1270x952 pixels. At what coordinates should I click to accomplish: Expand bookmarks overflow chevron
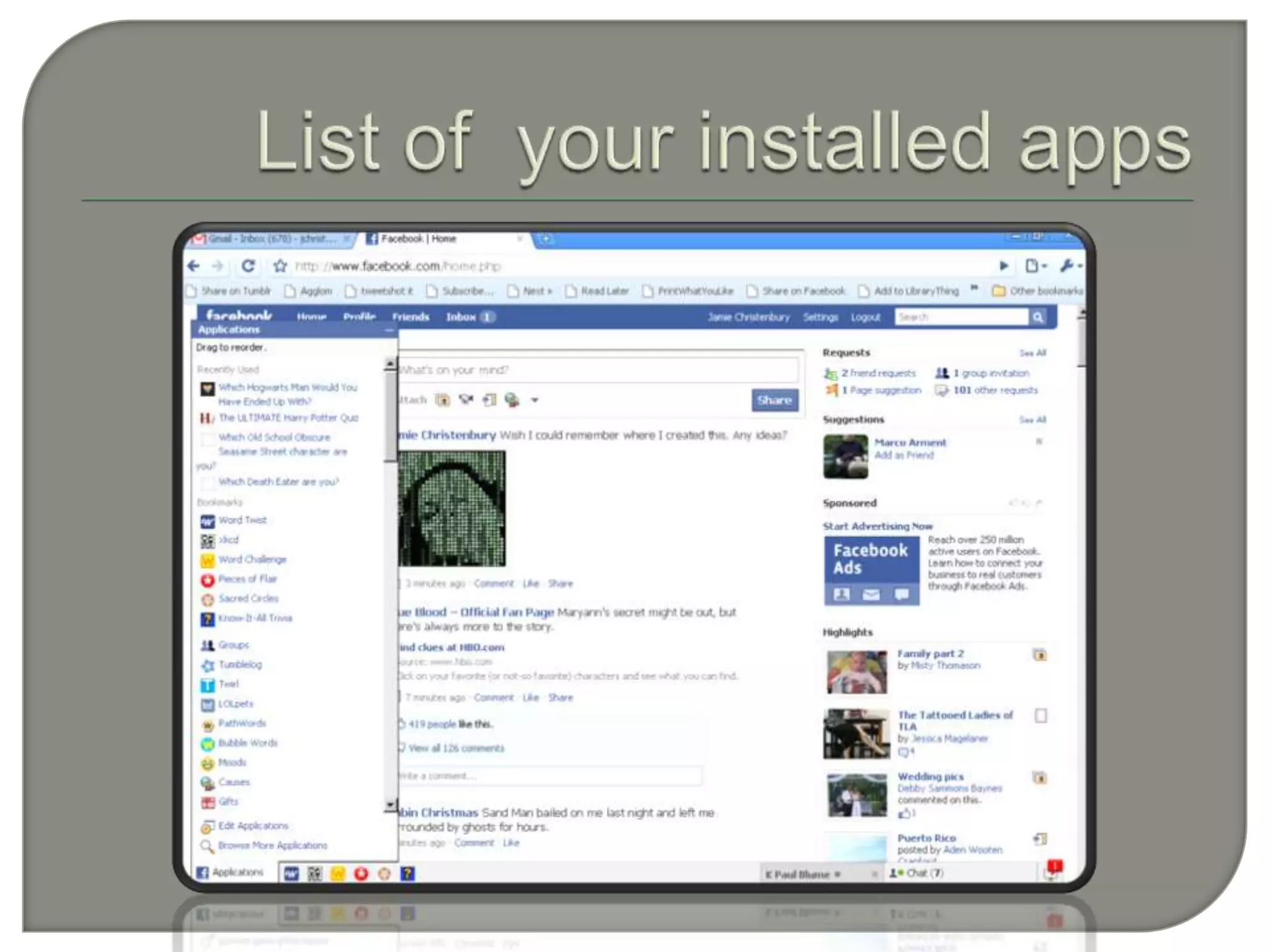pos(974,288)
